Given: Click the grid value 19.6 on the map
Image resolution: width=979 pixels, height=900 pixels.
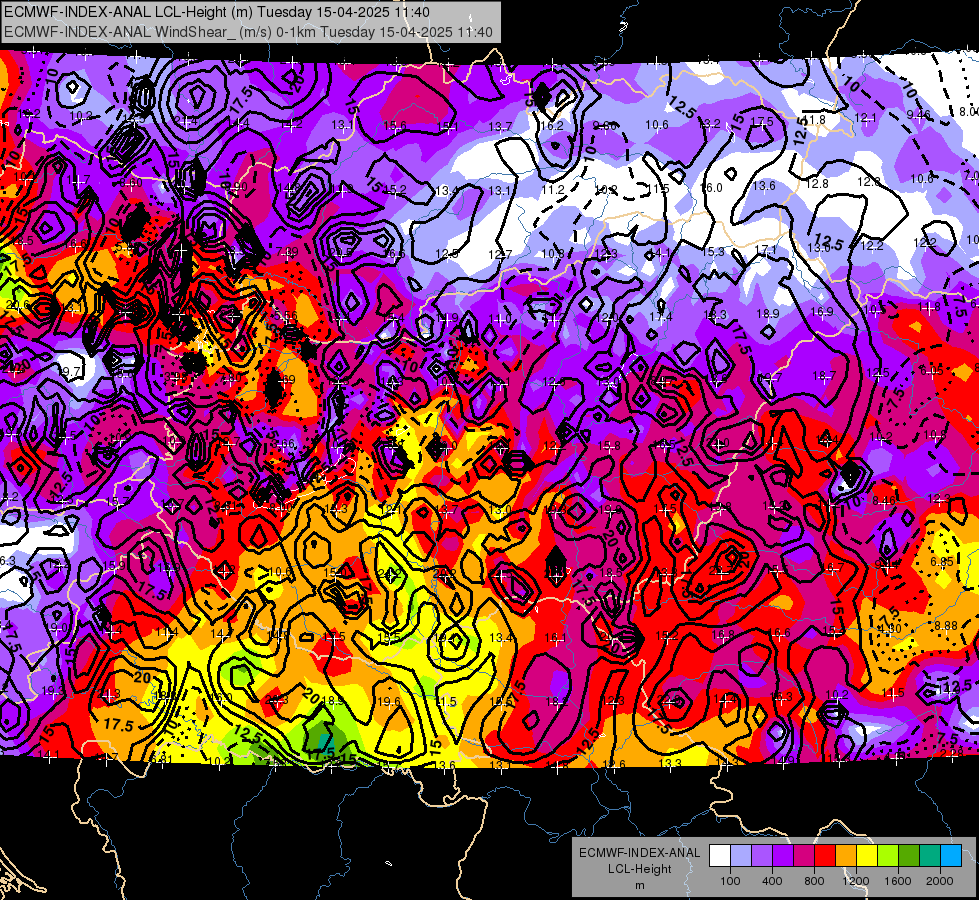Looking at the screenshot, I should [x=389, y=701].
